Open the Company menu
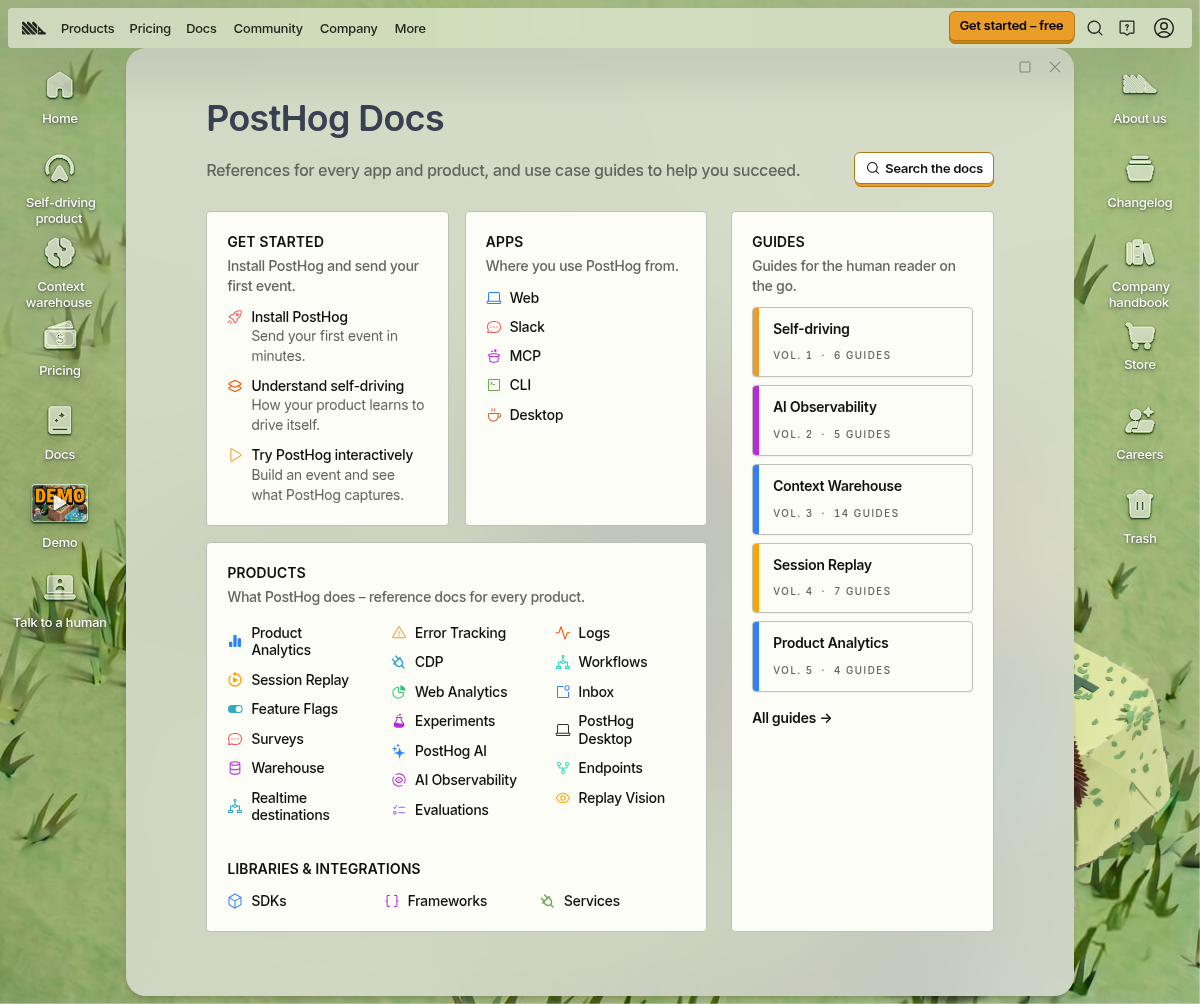 (349, 28)
